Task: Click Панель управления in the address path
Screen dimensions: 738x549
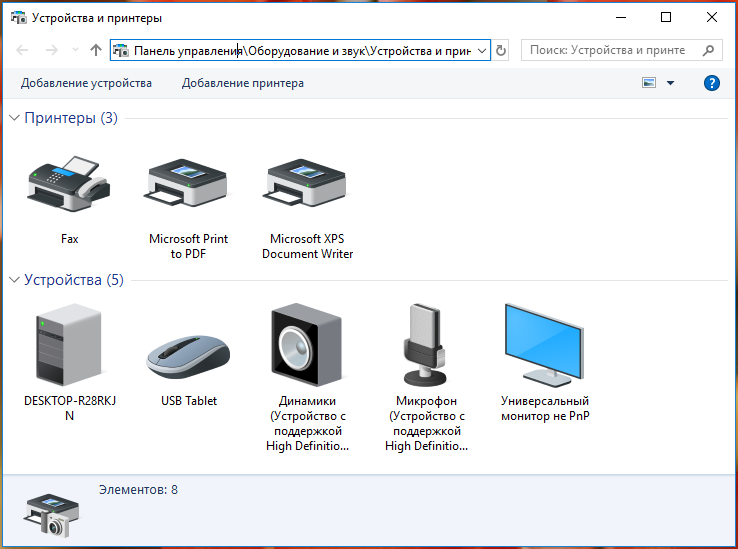Action: 188,50
